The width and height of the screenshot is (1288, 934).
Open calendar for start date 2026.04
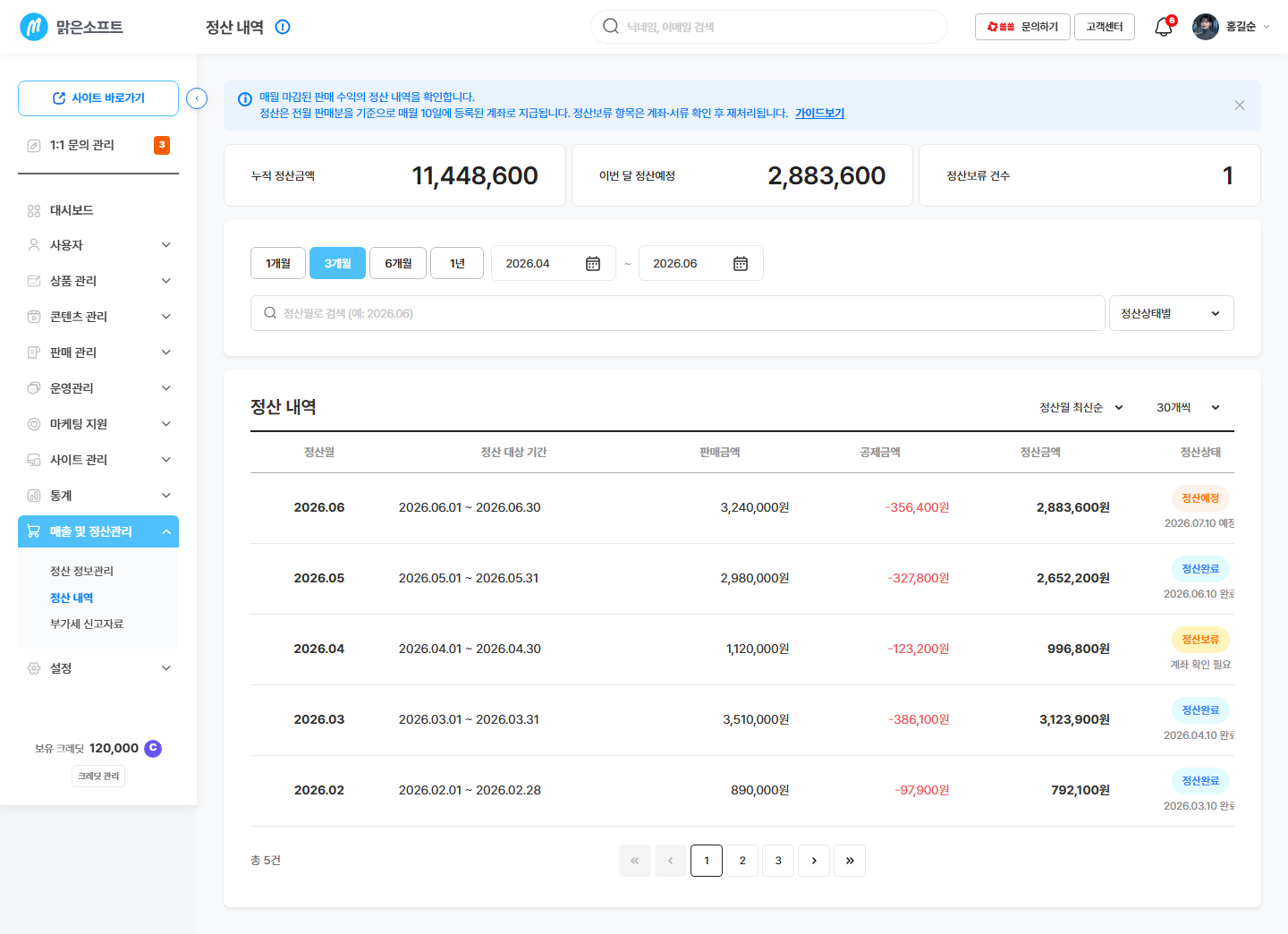click(x=593, y=263)
